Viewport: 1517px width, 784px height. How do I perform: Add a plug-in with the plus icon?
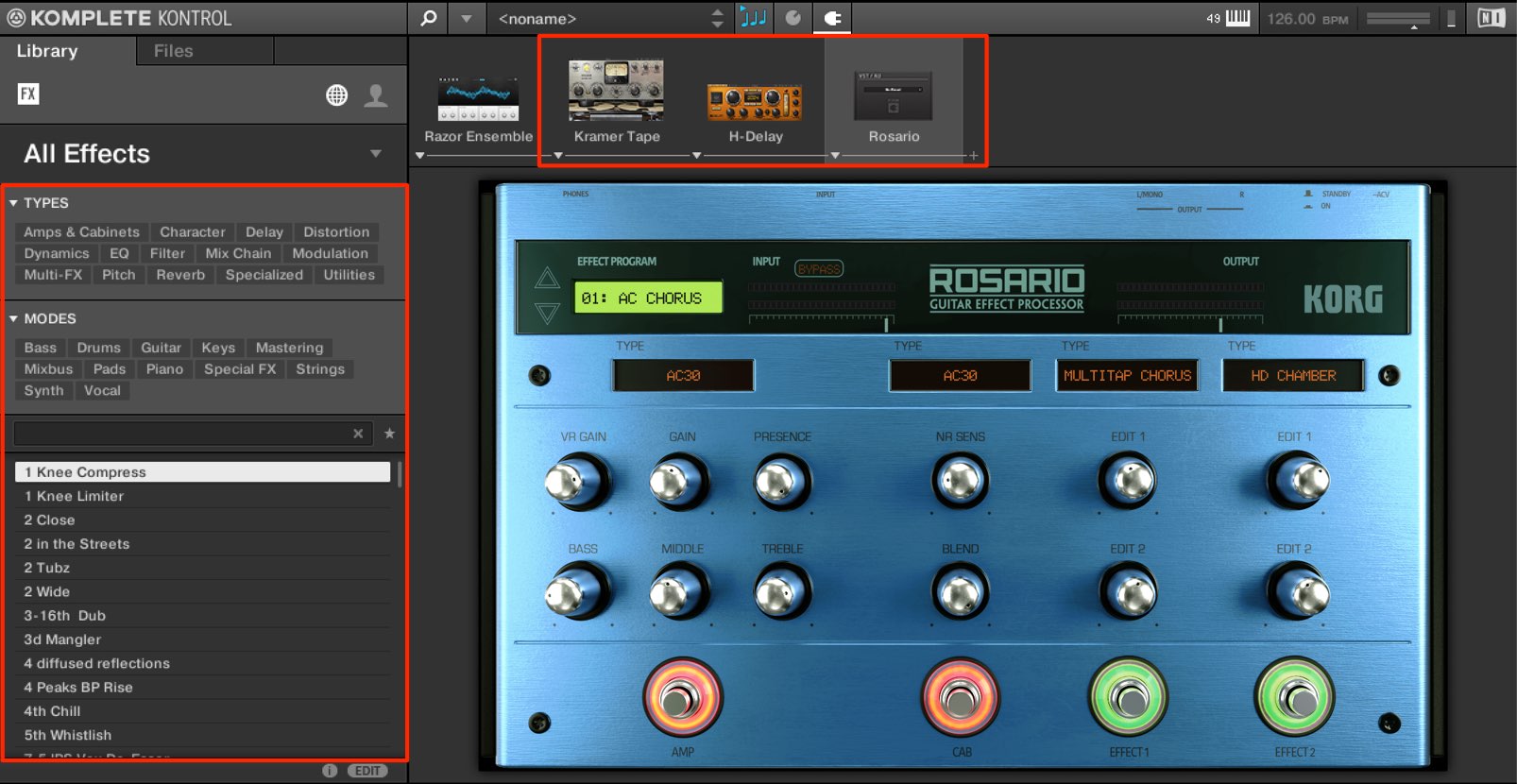[x=973, y=156]
